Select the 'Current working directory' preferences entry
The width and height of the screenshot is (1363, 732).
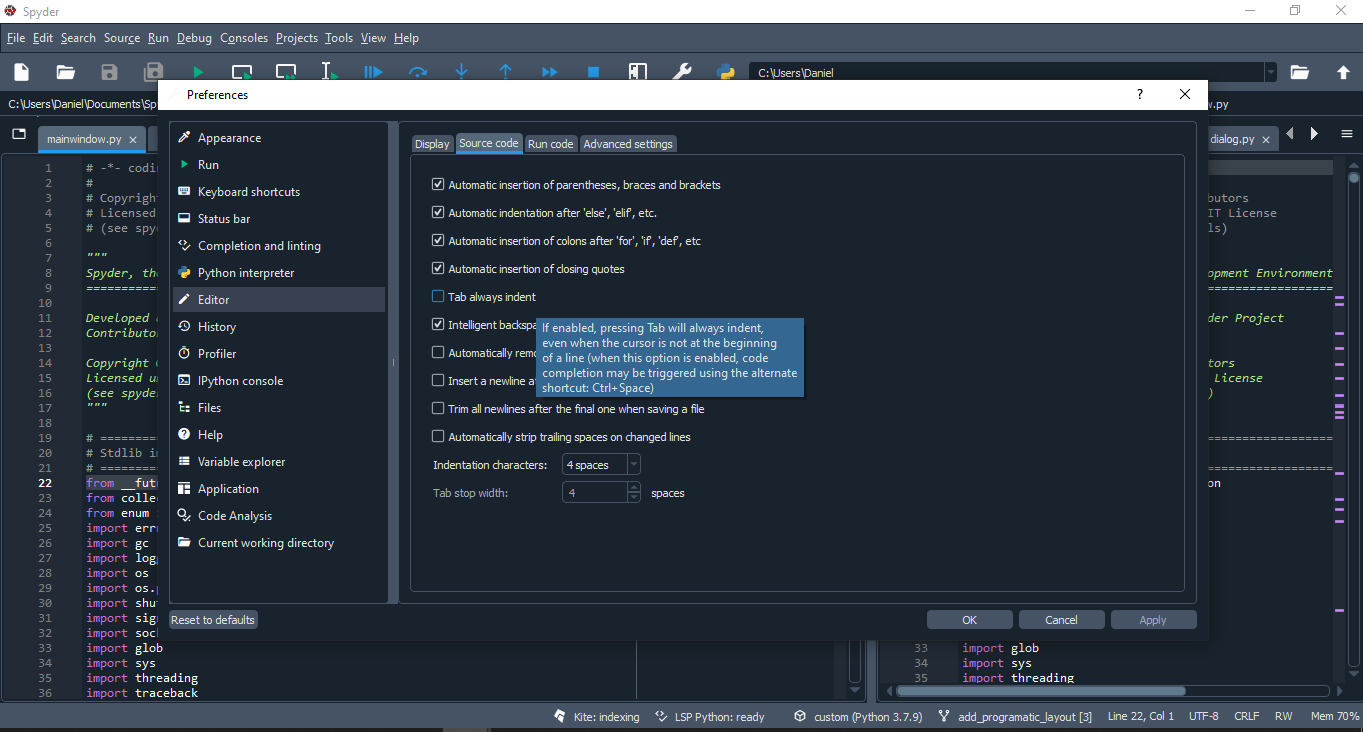click(265, 542)
